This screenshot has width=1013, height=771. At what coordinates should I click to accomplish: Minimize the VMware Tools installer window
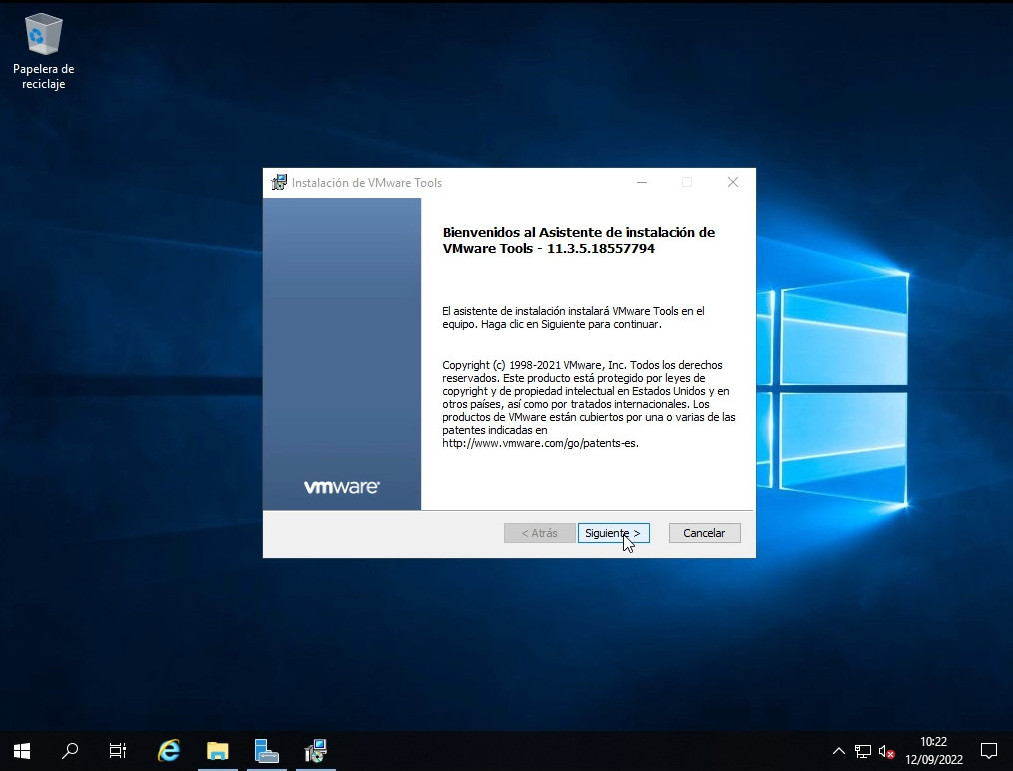(x=641, y=183)
